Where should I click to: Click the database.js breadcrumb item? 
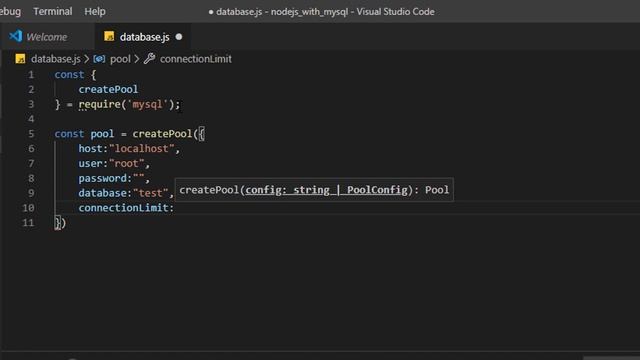[56, 59]
